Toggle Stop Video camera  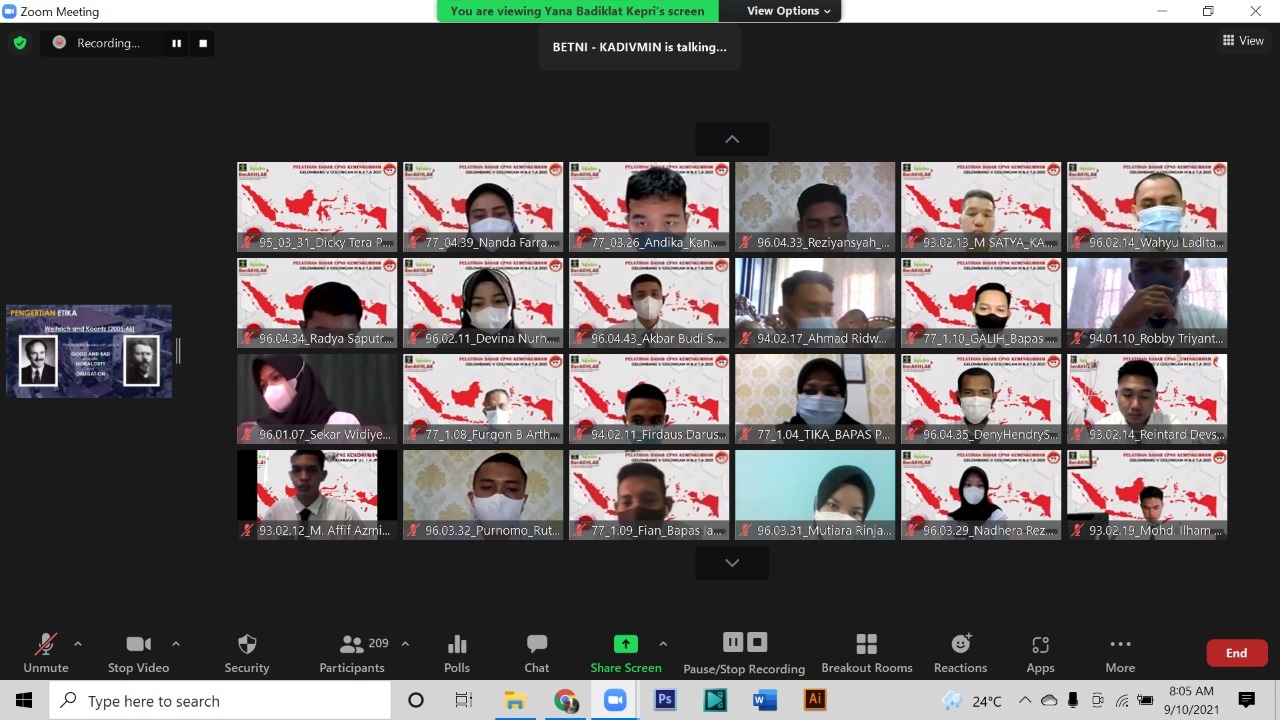pyautogui.click(x=138, y=653)
